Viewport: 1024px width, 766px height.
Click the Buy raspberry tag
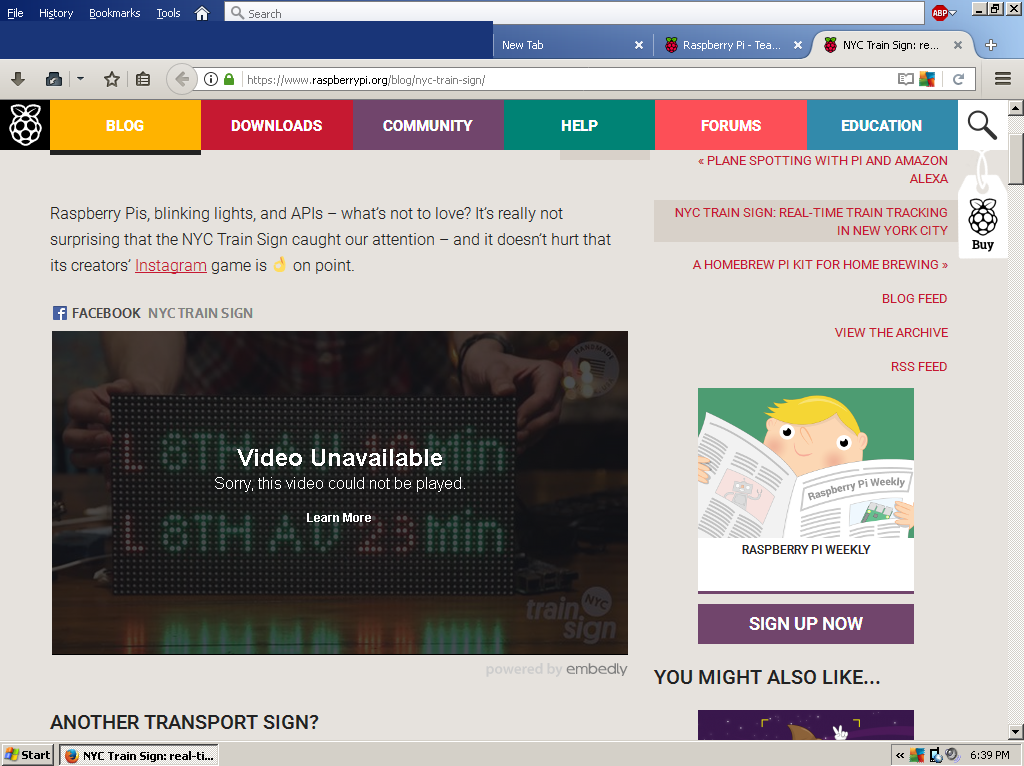point(982,215)
